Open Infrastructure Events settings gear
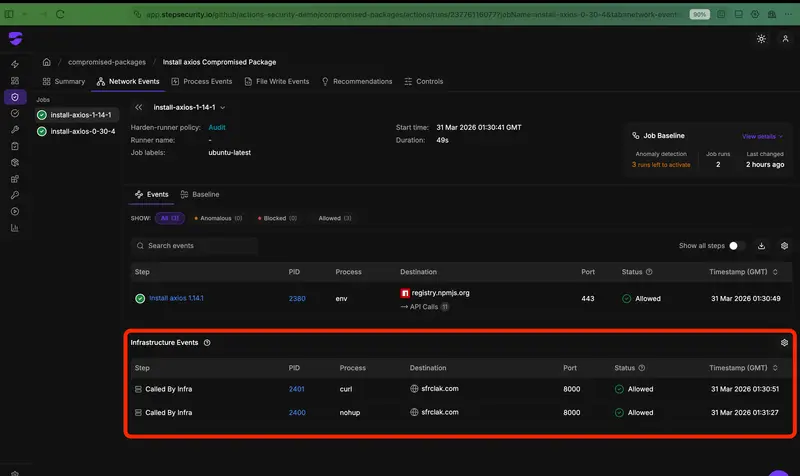Image resolution: width=800 pixels, height=476 pixels. click(784, 342)
